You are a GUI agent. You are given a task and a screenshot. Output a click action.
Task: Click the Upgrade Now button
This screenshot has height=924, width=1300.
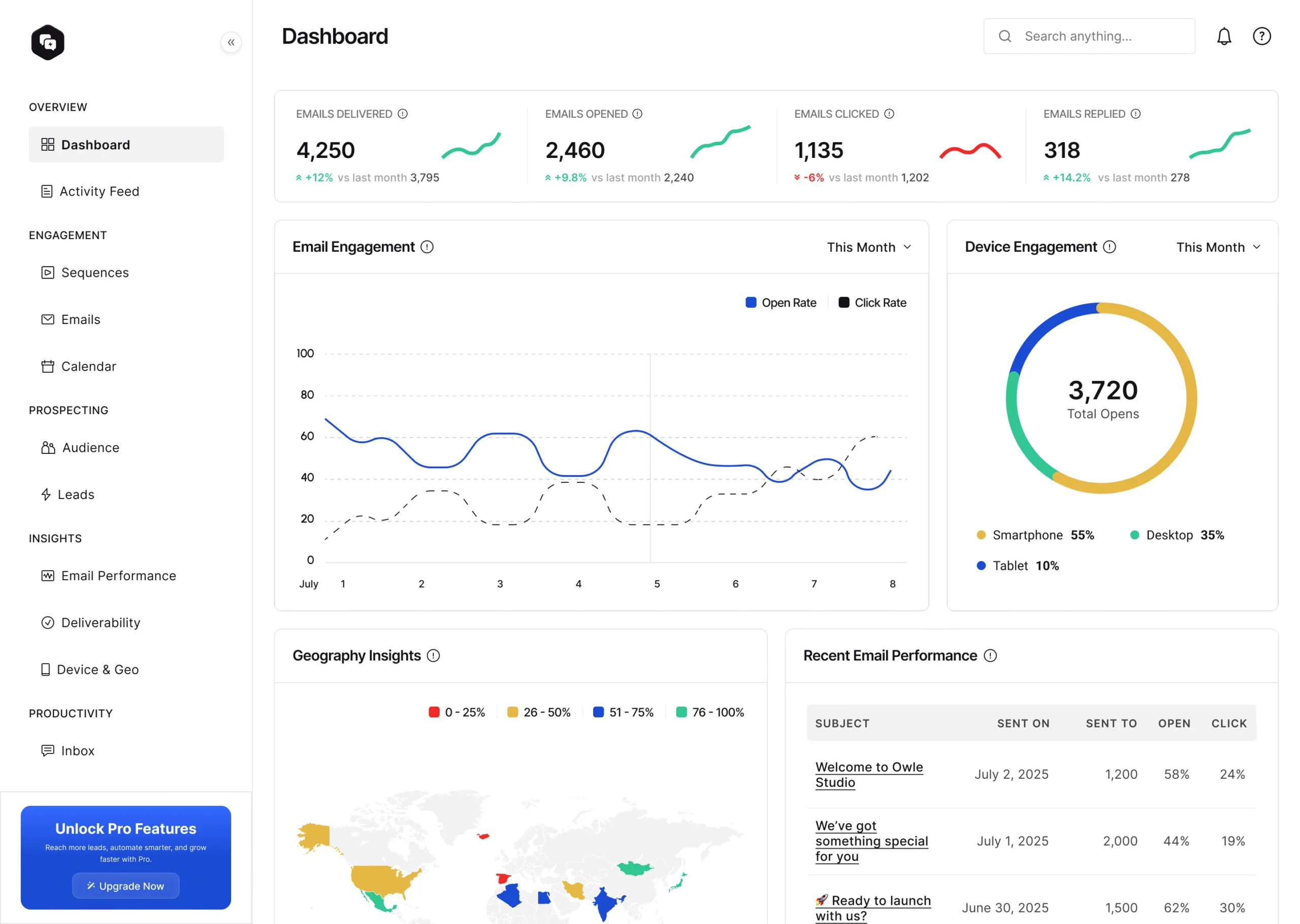(126, 886)
